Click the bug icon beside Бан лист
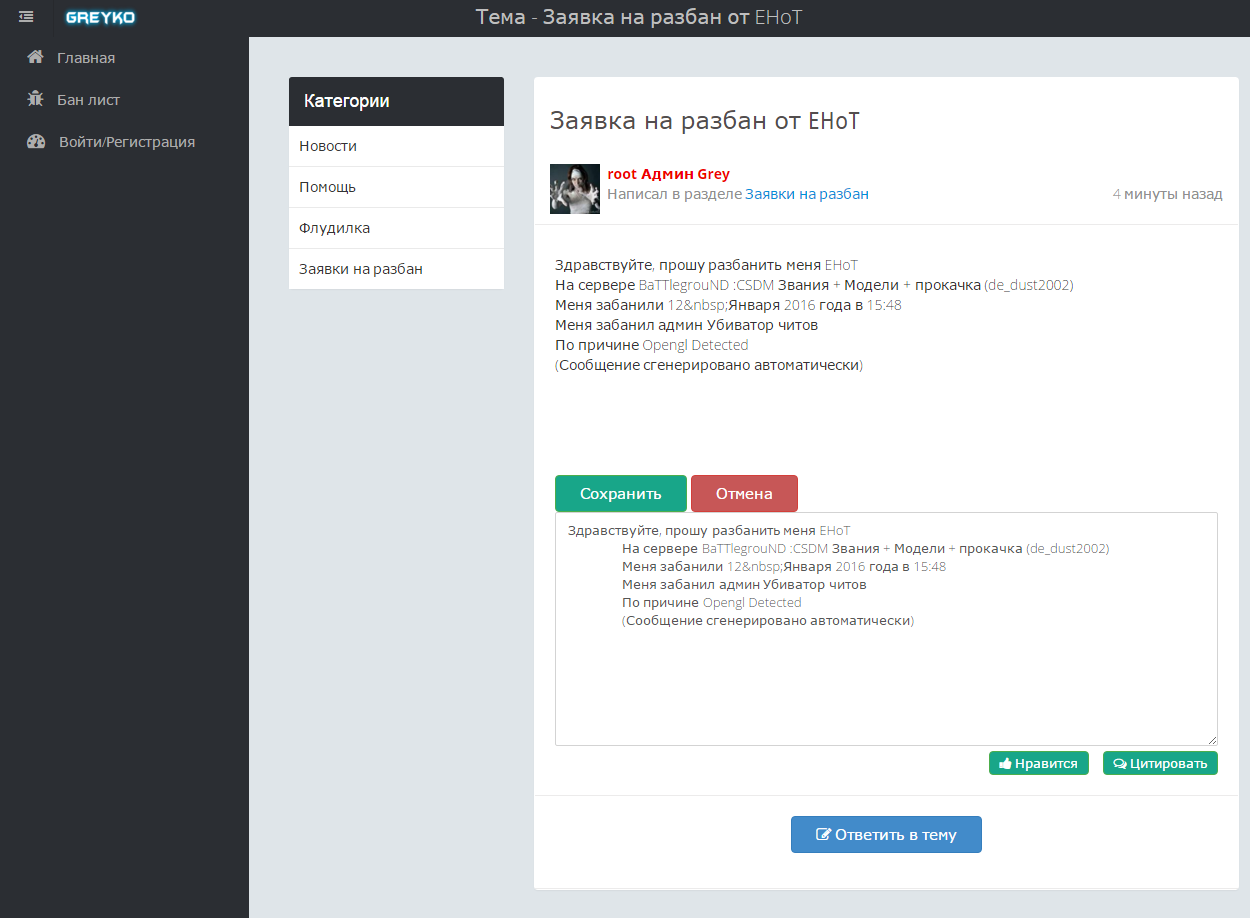The width and height of the screenshot is (1250, 918). (36, 99)
